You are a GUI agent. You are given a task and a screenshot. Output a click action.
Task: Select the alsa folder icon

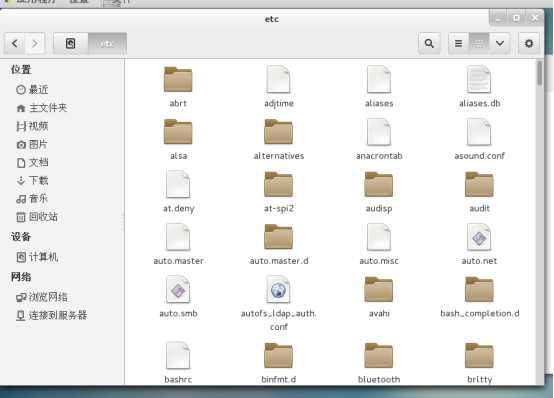[178, 131]
